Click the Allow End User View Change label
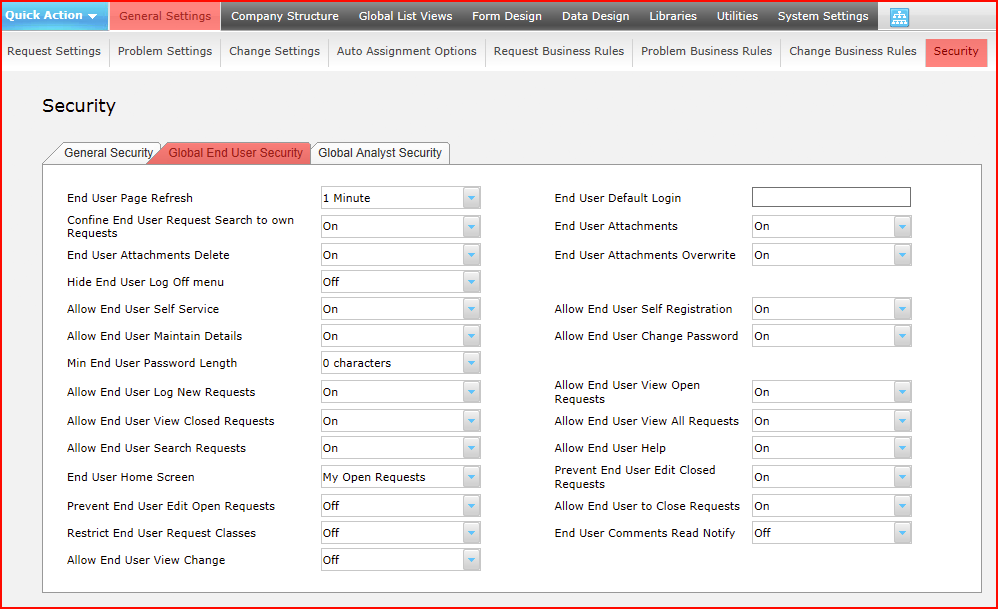This screenshot has height=609, width=998. click(x=146, y=560)
